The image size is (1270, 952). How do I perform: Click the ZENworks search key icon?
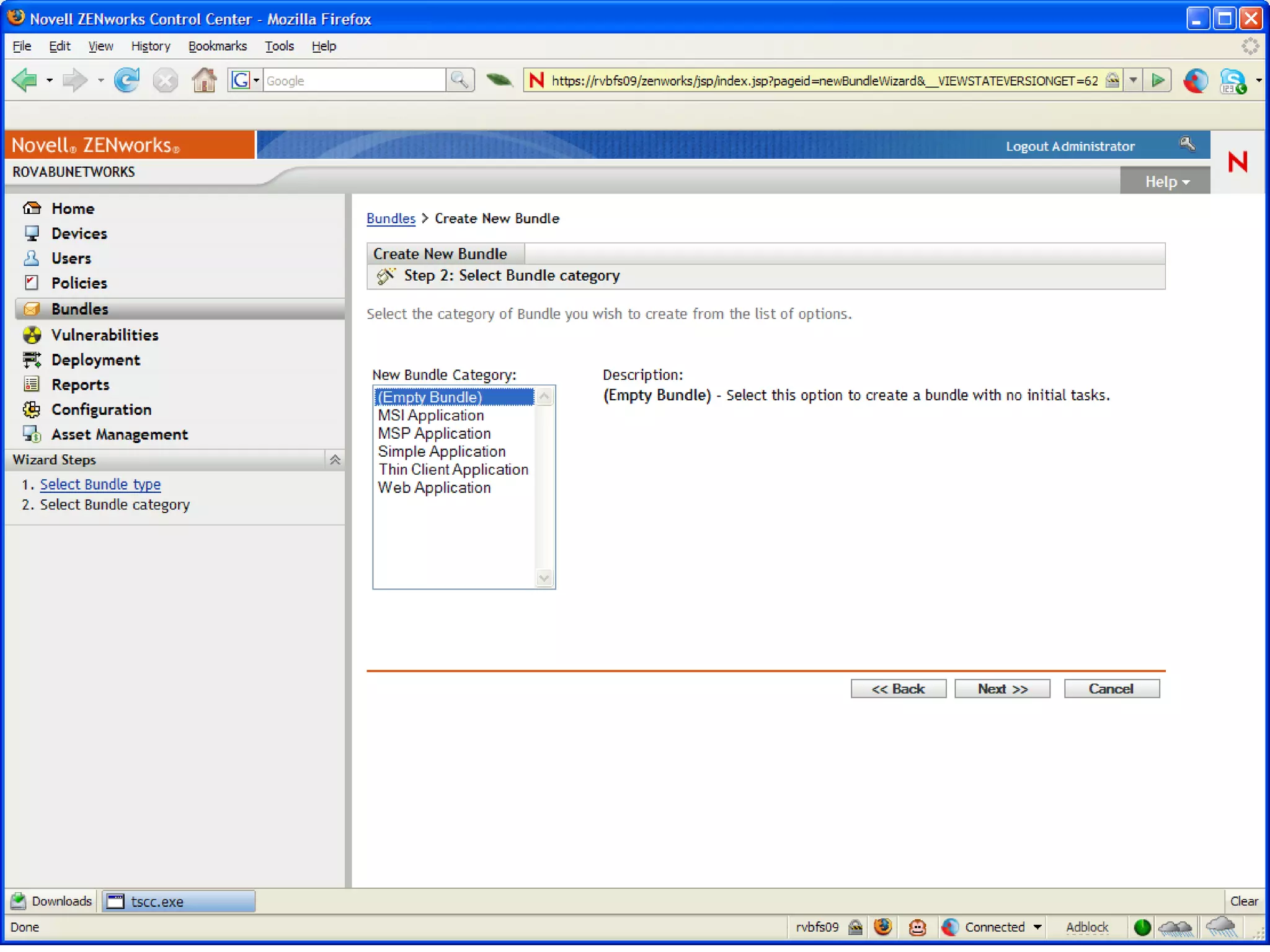pos(1187,144)
